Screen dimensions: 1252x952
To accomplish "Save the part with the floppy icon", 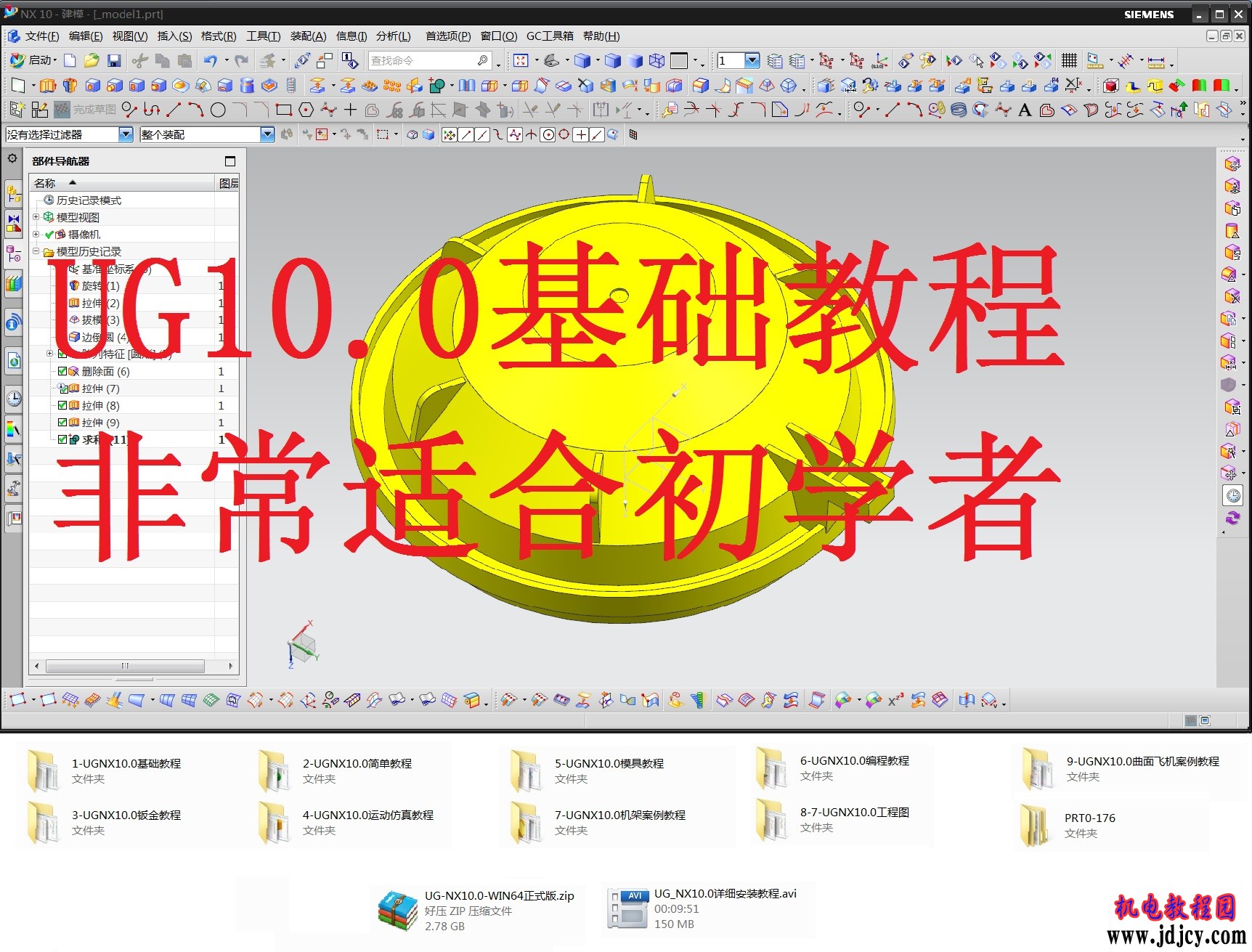I will pyautogui.click(x=114, y=60).
